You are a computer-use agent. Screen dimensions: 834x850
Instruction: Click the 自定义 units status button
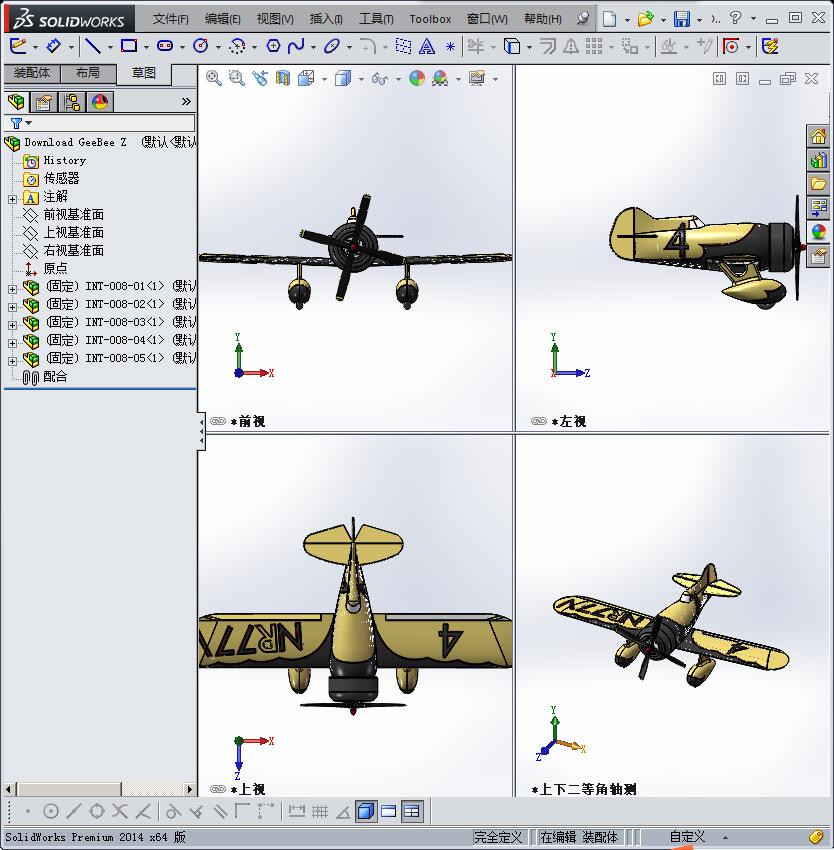pos(687,837)
